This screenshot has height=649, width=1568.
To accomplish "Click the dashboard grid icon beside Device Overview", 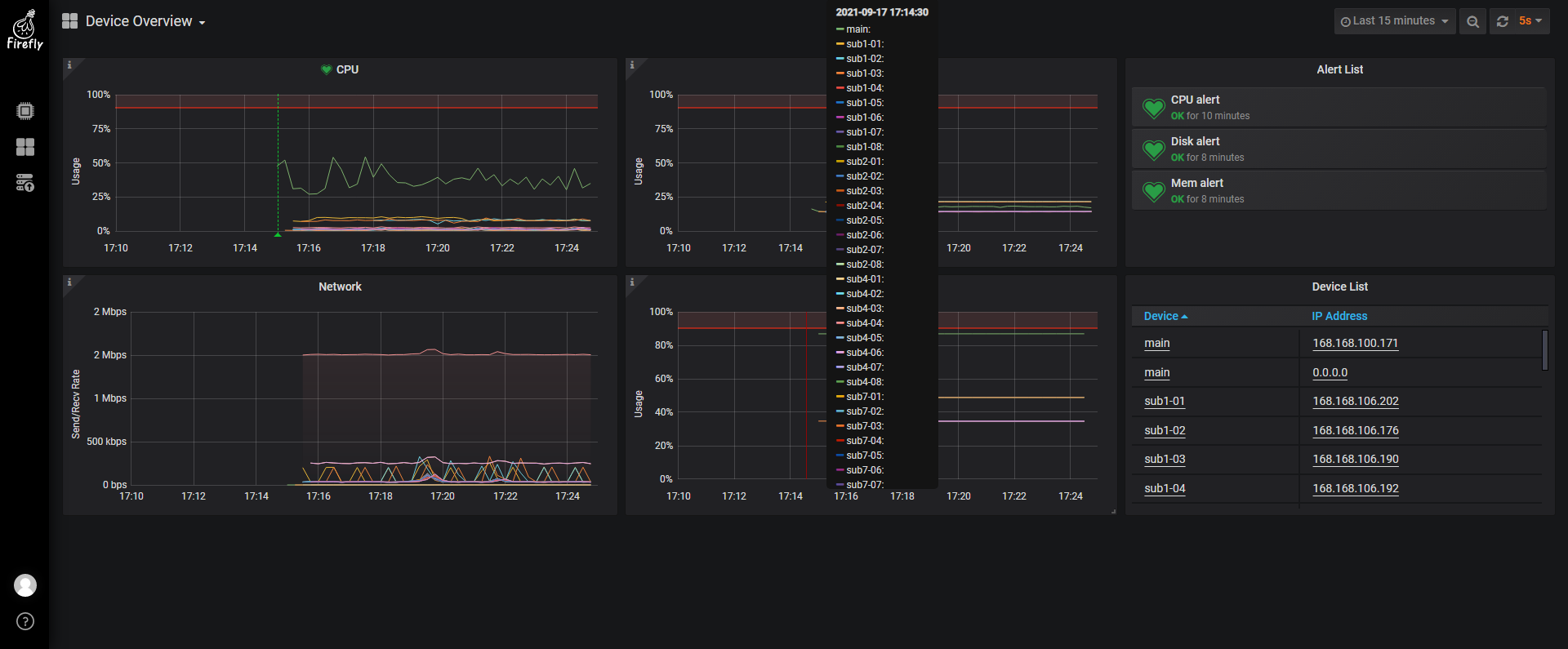I will (70, 21).
